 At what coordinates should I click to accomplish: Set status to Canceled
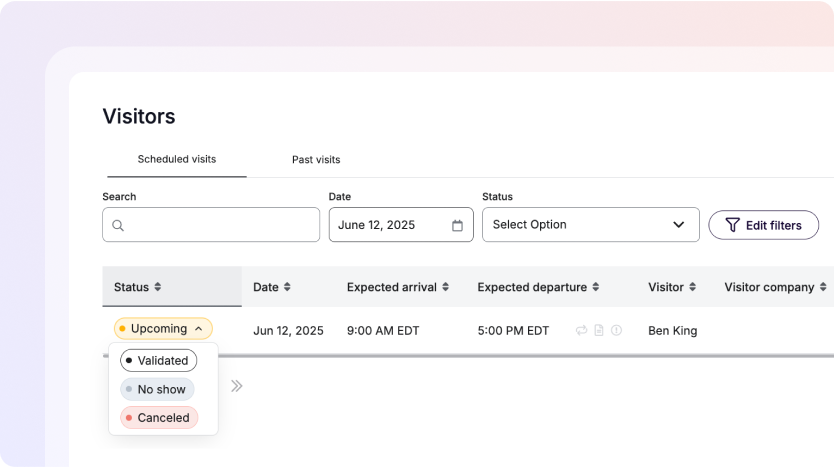[159, 418]
